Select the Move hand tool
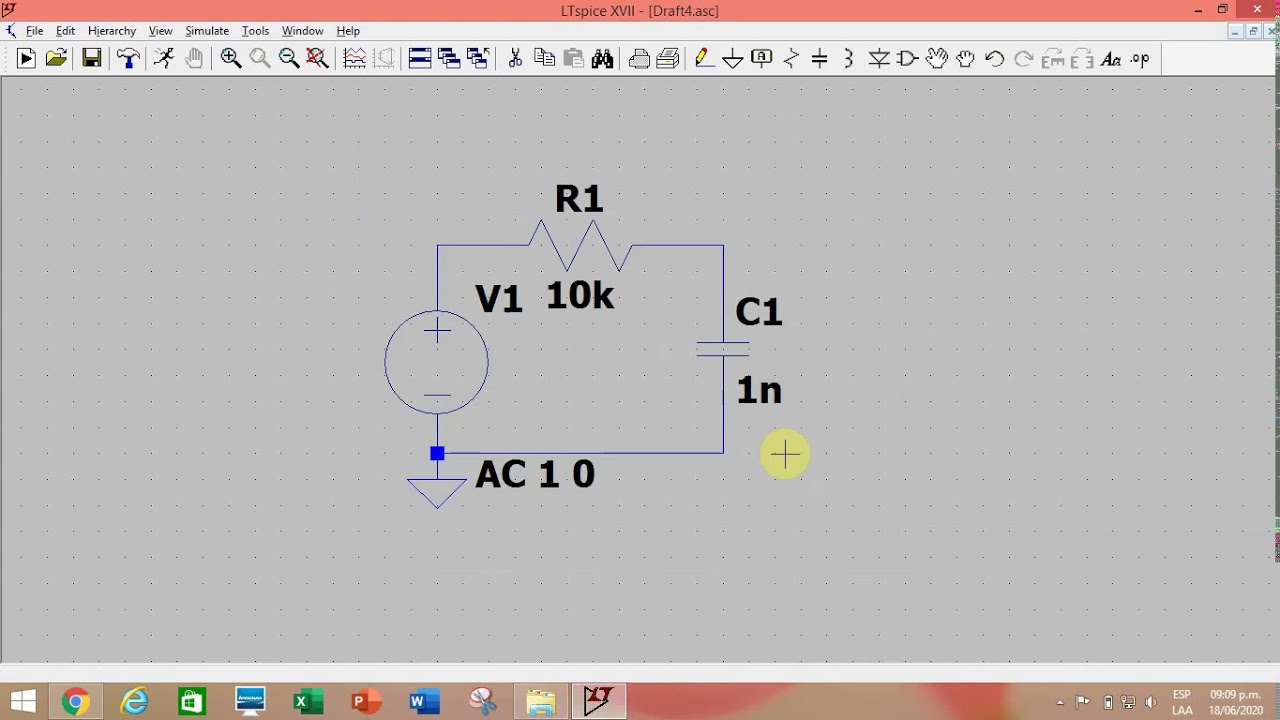Image resolution: width=1280 pixels, height=720 pixels. tap(937, 59)
